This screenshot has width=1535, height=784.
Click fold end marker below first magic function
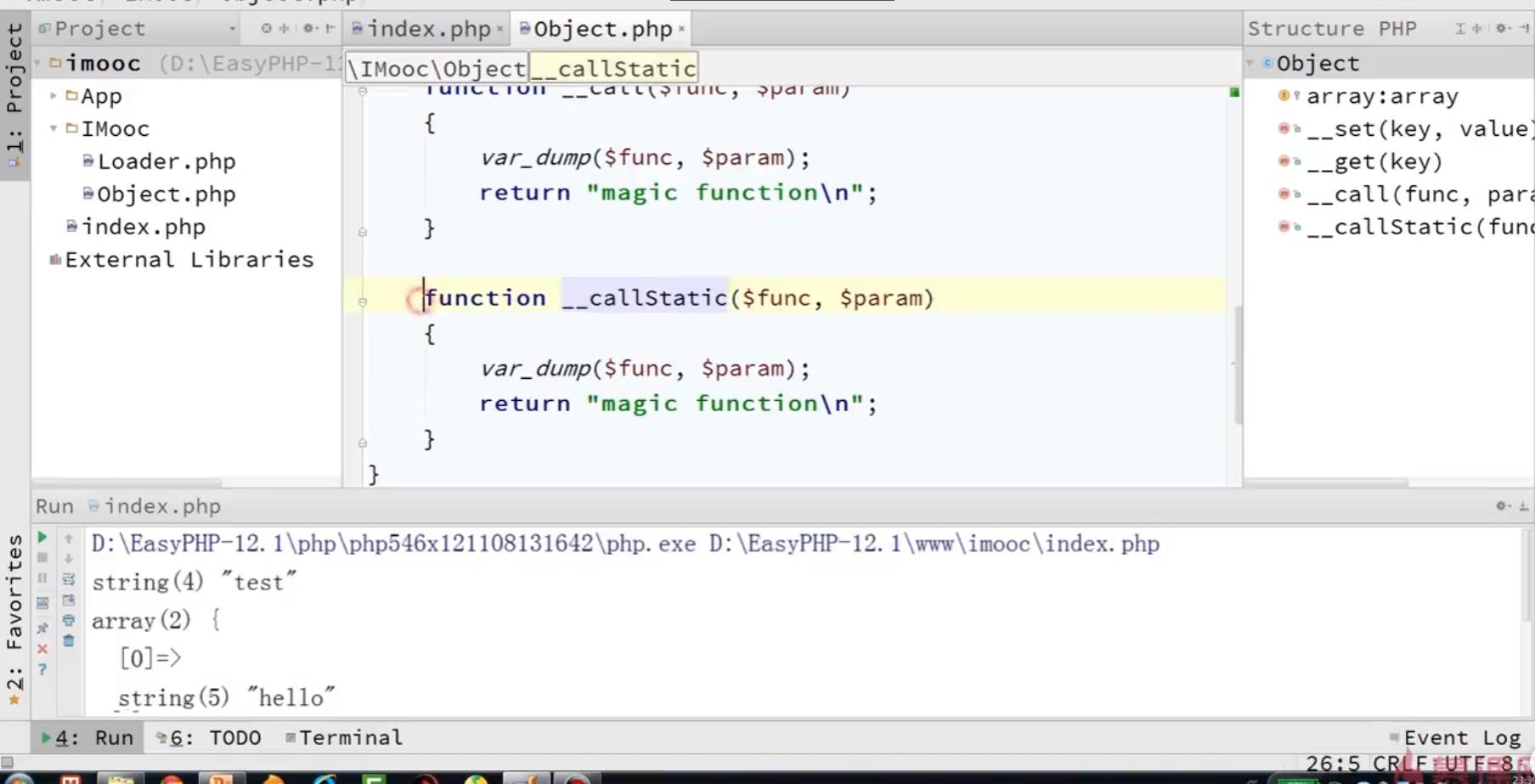coord(363,232)
